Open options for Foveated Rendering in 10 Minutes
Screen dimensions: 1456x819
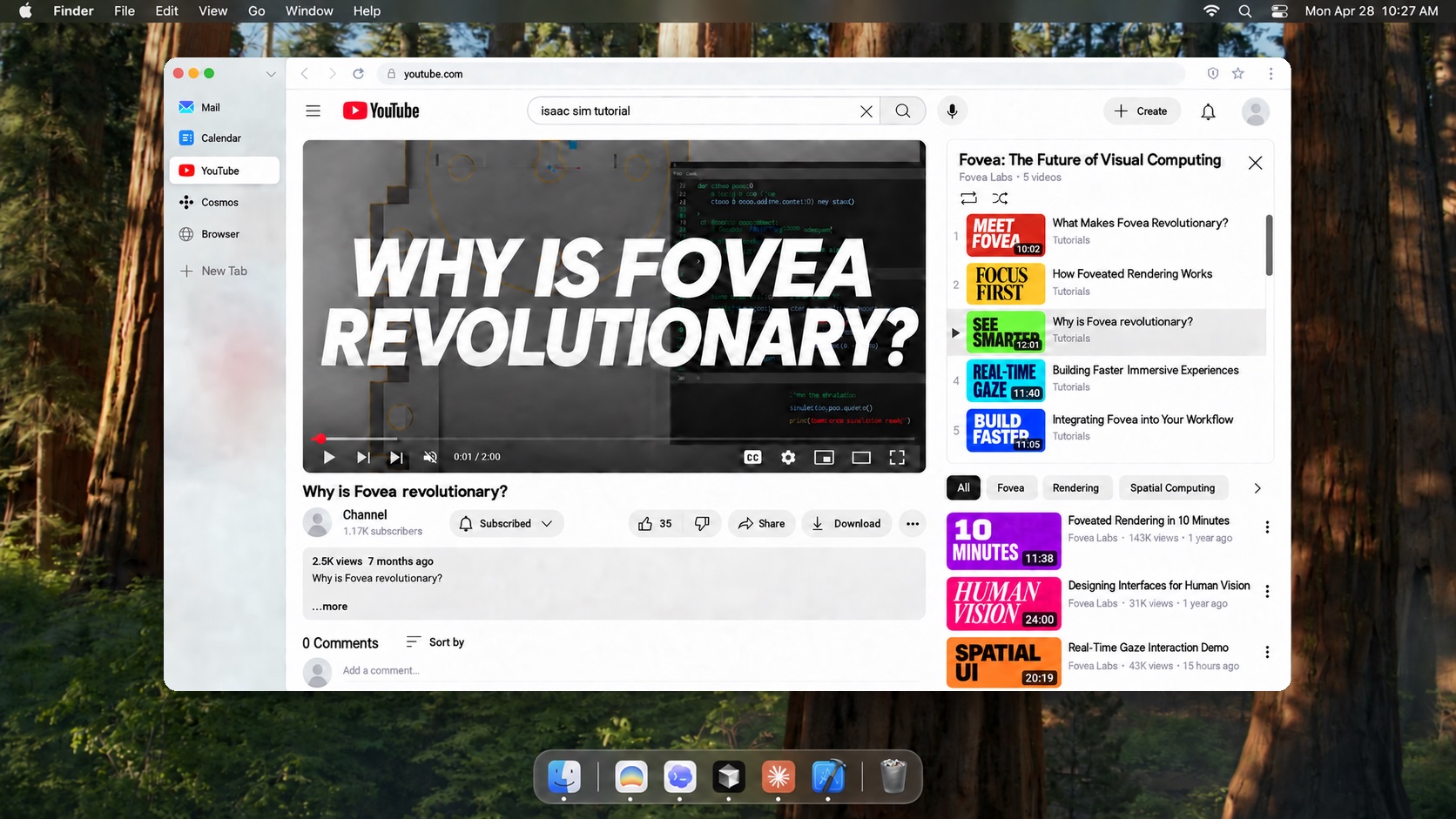[1267, 527]
